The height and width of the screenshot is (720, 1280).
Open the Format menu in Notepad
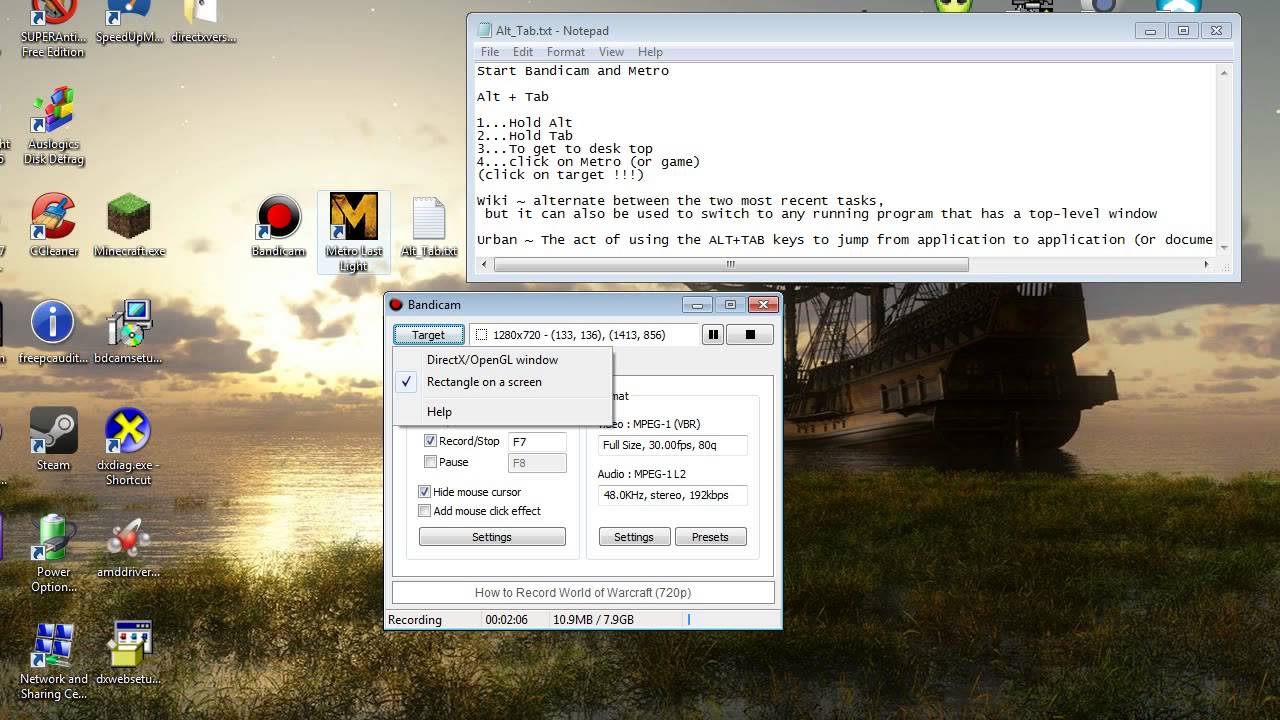(x=565, y=52)
